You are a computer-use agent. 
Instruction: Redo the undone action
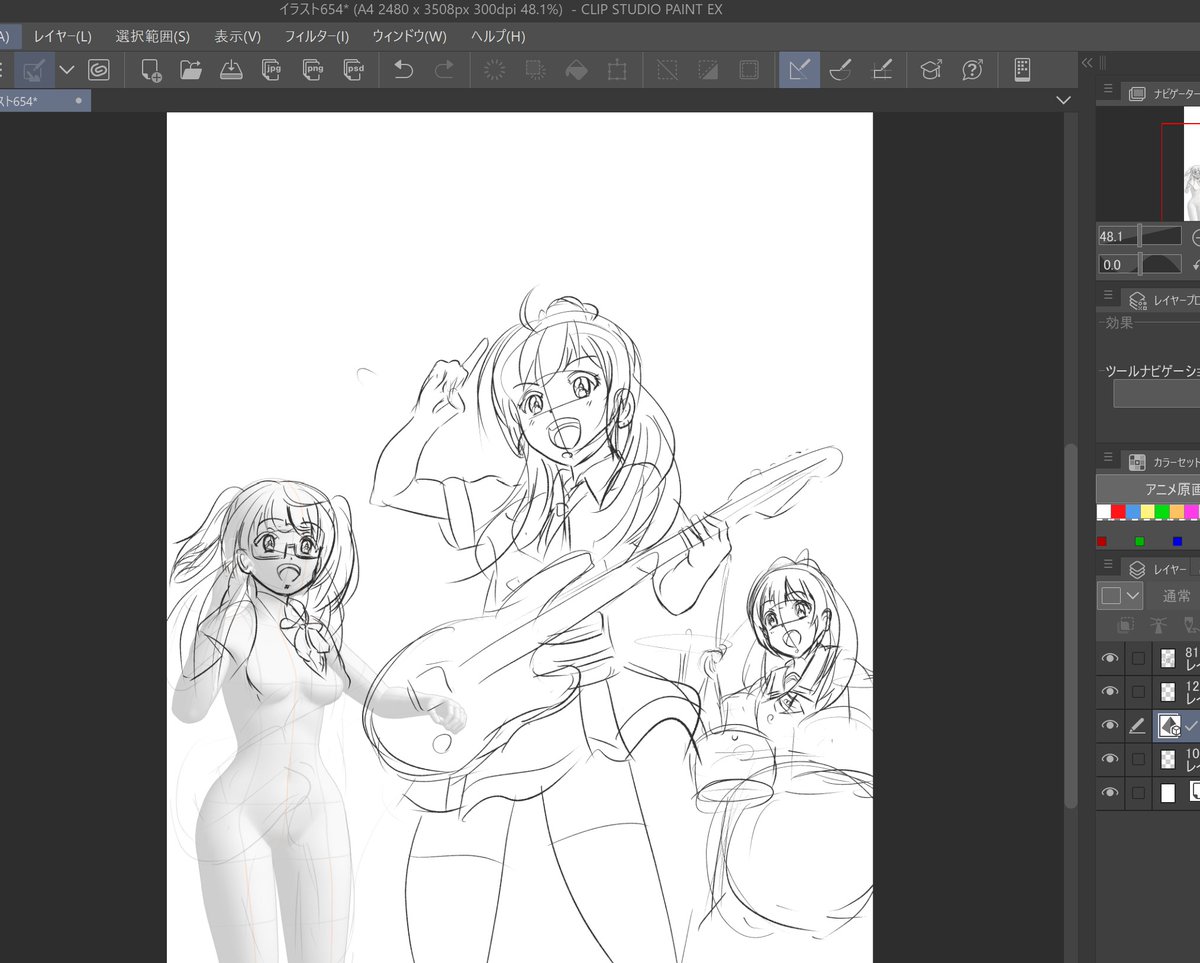tap(444, 70)
